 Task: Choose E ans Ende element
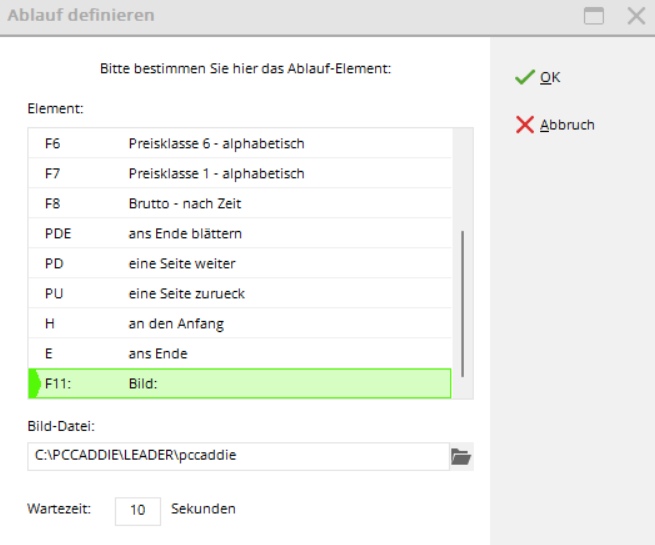click(x=158, y=353)
